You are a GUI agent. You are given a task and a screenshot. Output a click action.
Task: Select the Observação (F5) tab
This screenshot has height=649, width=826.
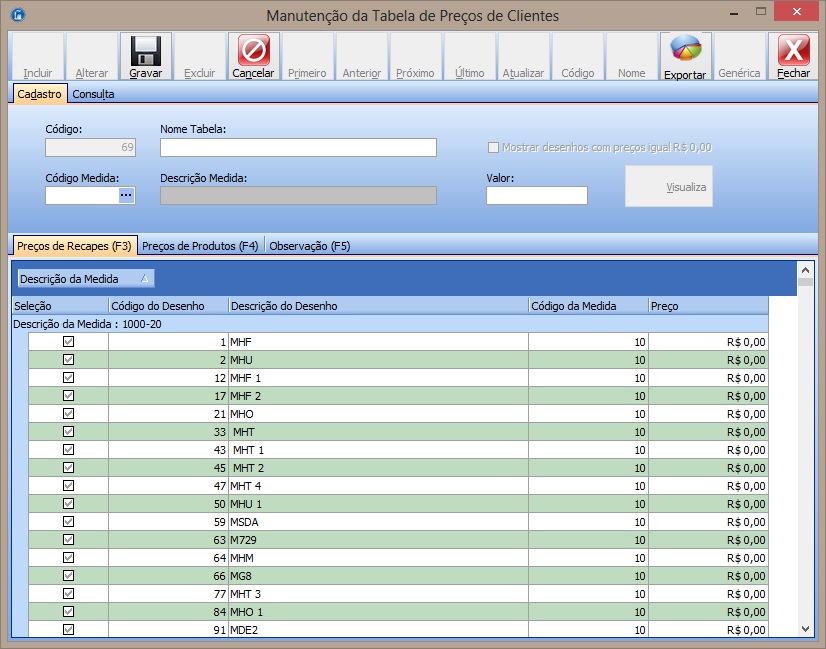click(310, 245)
